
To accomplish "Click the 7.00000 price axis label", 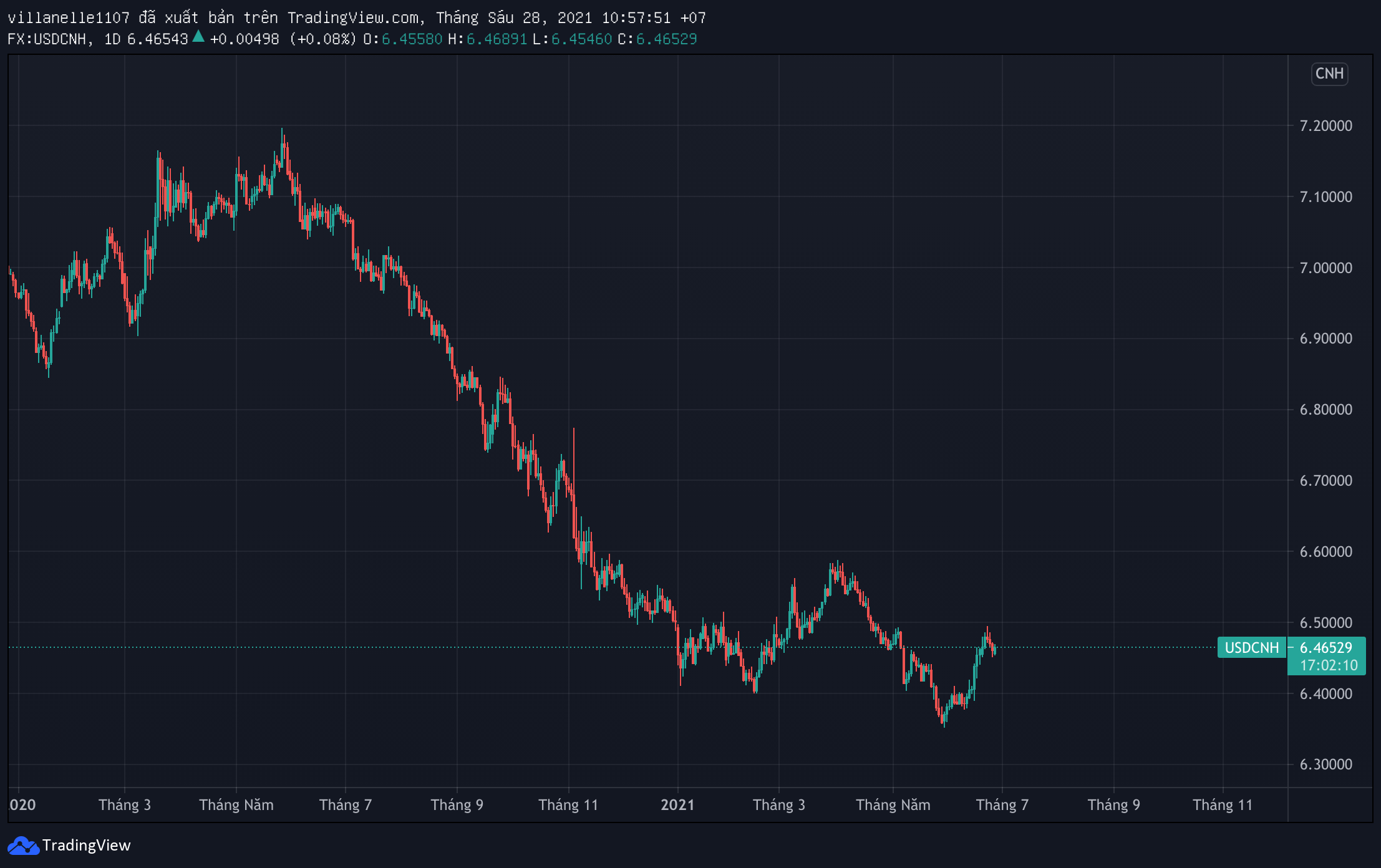I will coord(1326,268).
